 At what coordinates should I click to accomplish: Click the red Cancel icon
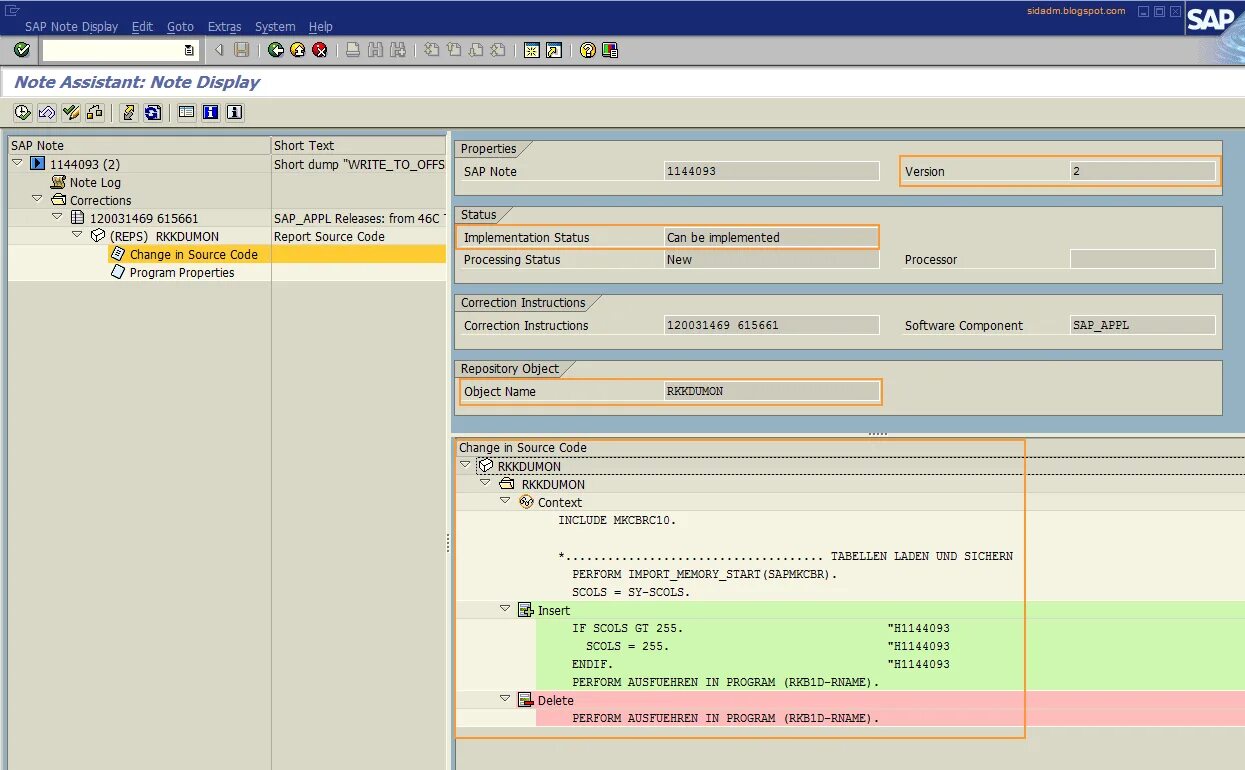pos(320,50)
